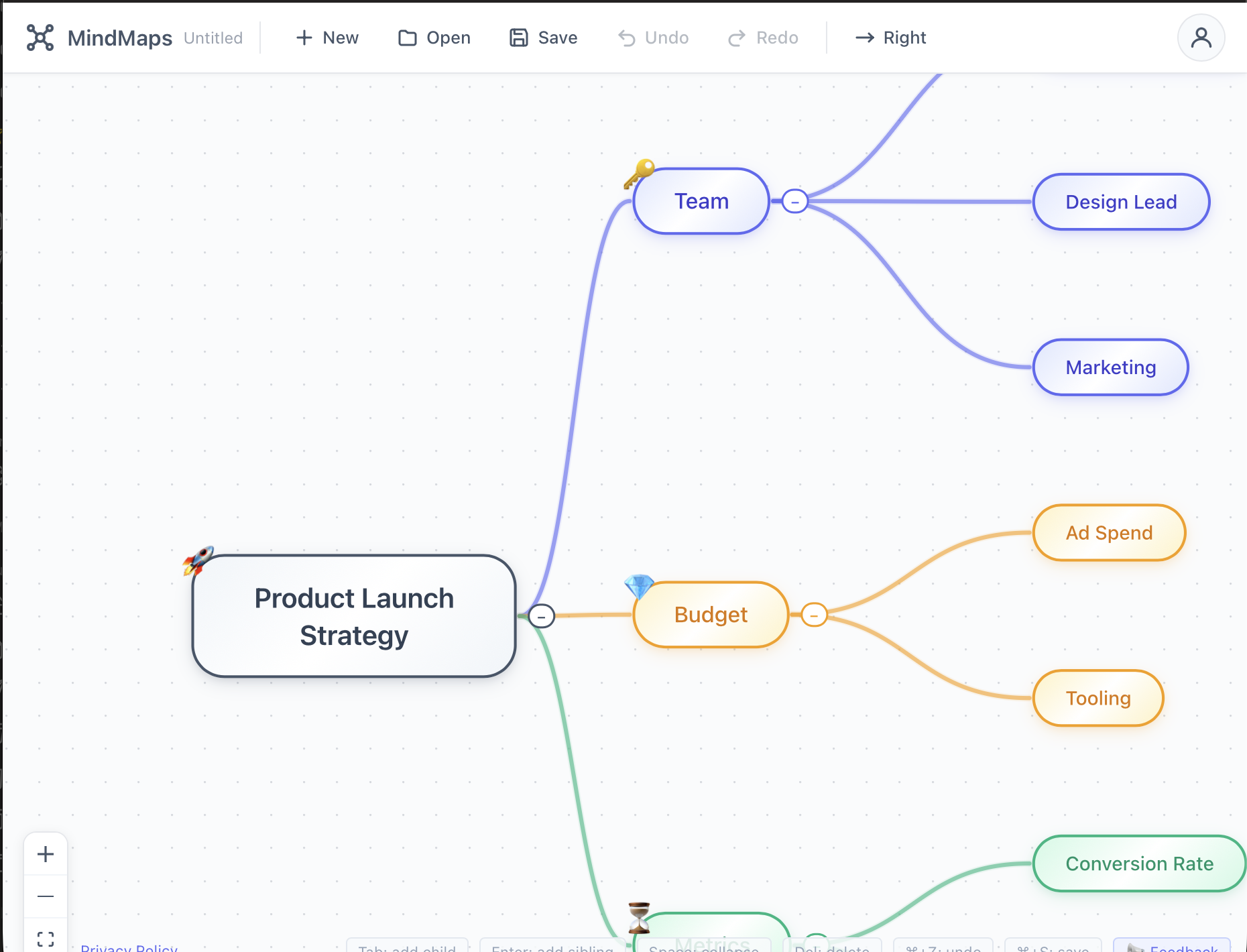This screenshot has height=952, width=1247.
Task: Zoom out with the minus button
Action: [x=46, y=896]
